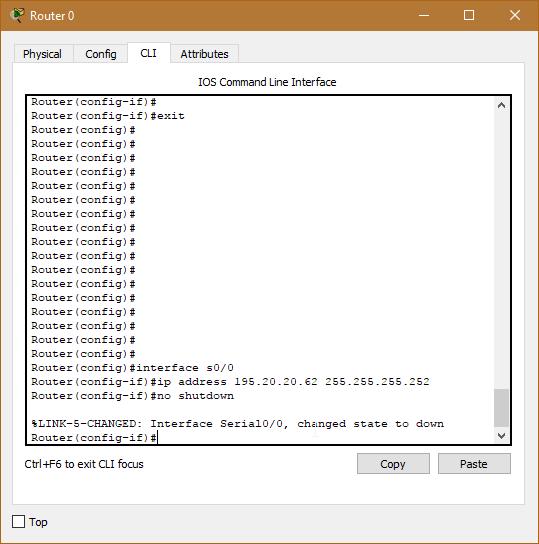Click the 'interface s0/0' command line
Screen dimensions: 539x544
pos(132,368)
